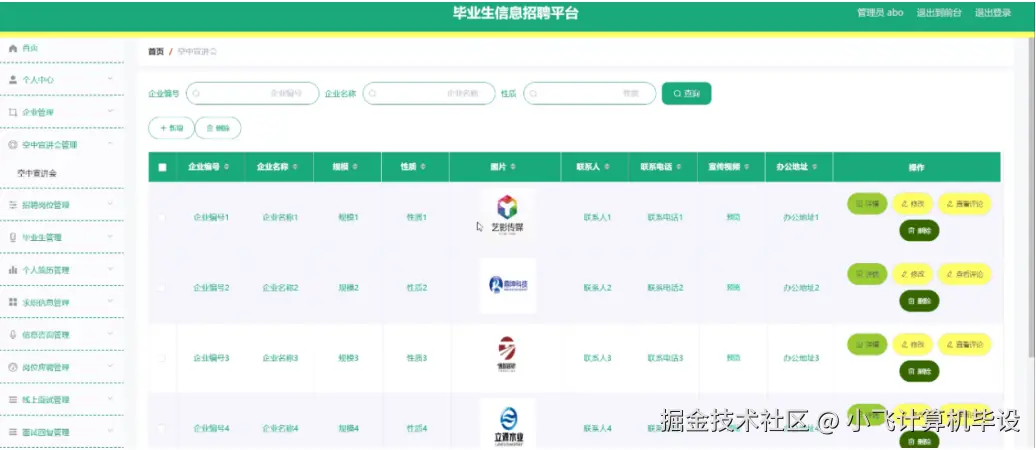This screenshot has height=450, width=1036.
Task: Click the search icon inside 企业名称 field
Action: [373, 94]
